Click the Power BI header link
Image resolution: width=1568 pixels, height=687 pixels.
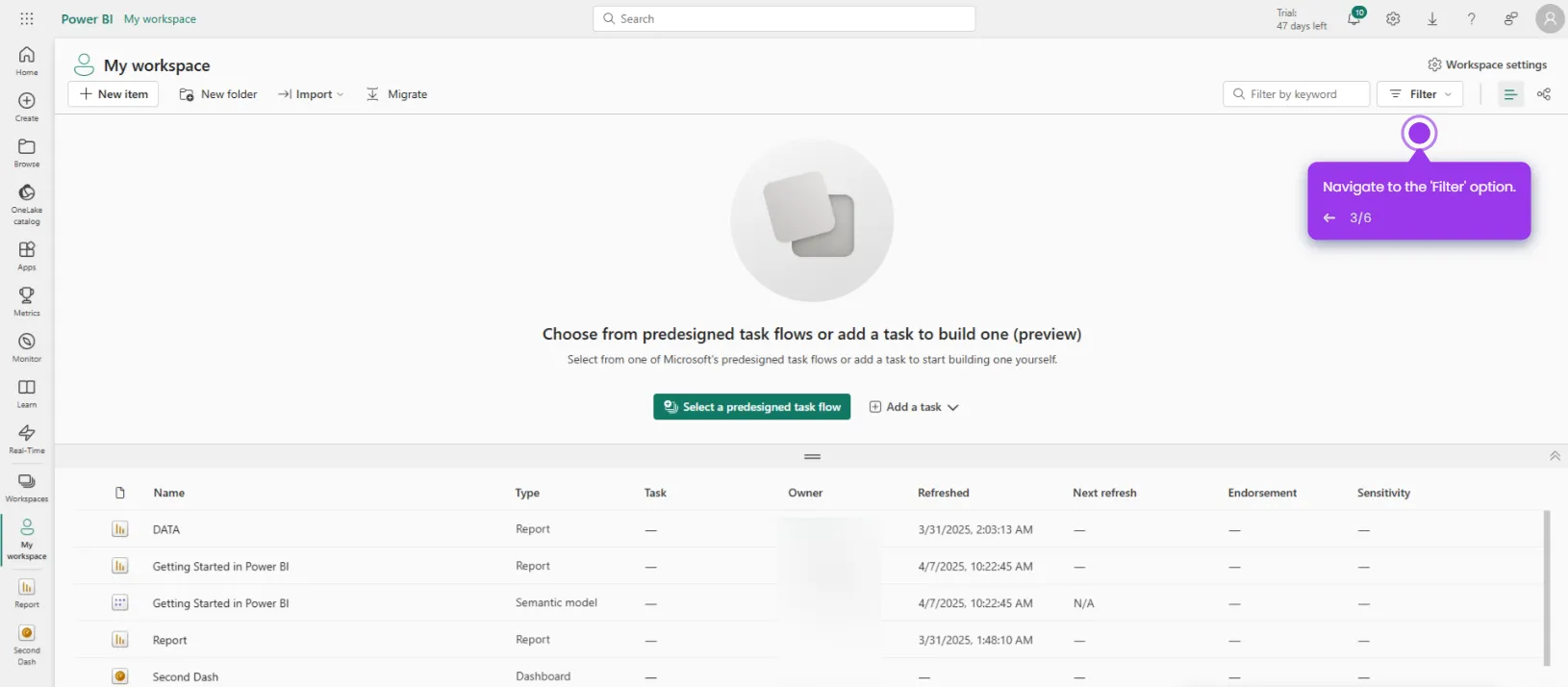[87, 19]
